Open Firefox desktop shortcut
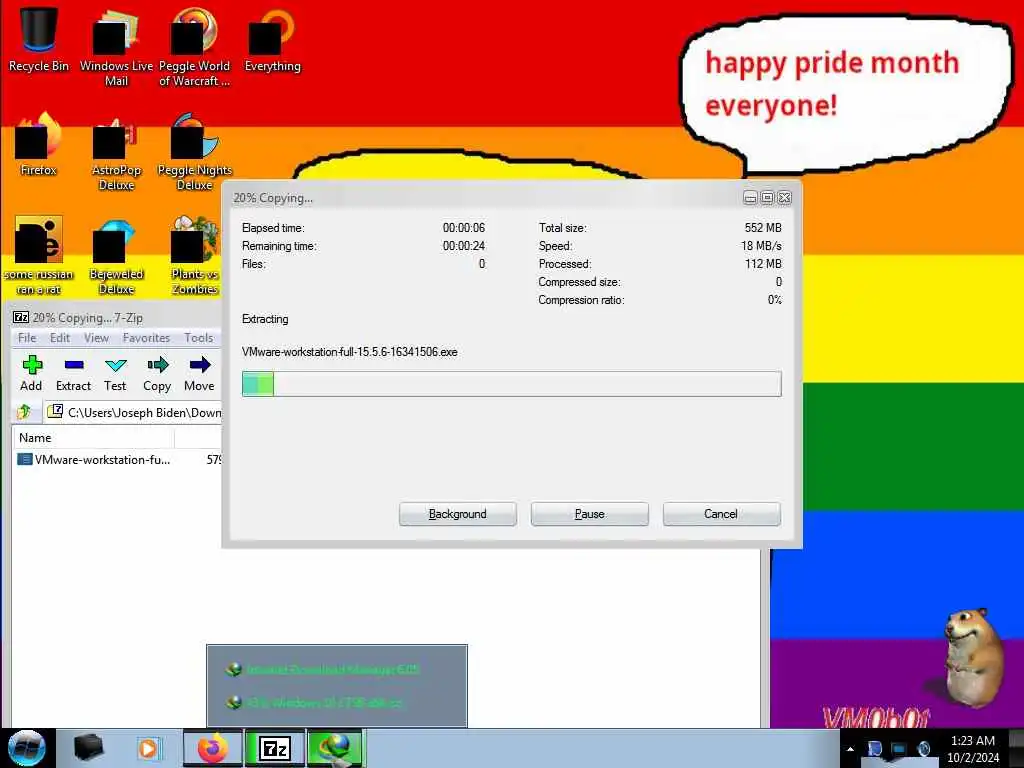 tap(39, 142)
